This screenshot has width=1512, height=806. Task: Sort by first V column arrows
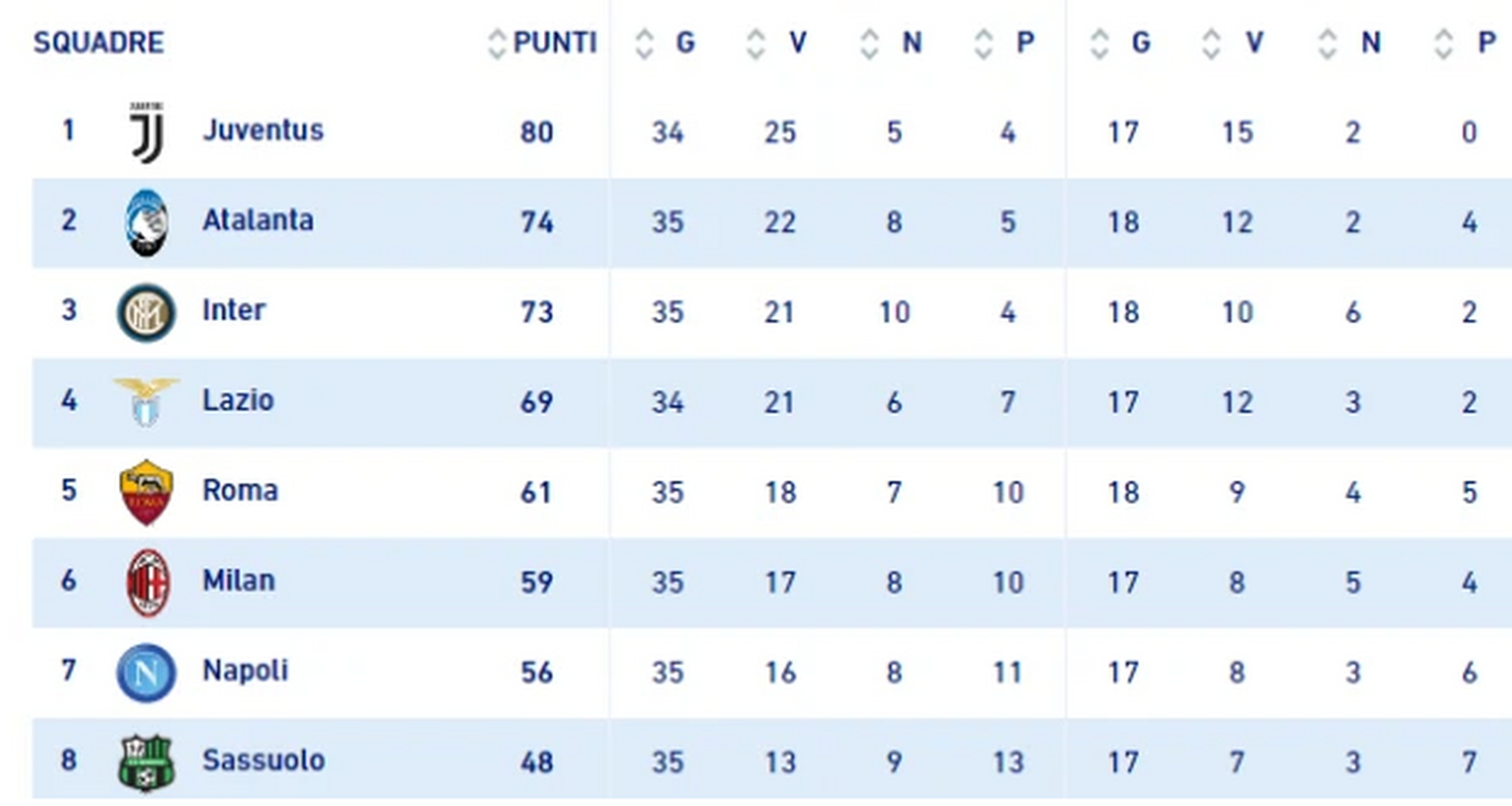pyautogui.click(x=756, y=44)
